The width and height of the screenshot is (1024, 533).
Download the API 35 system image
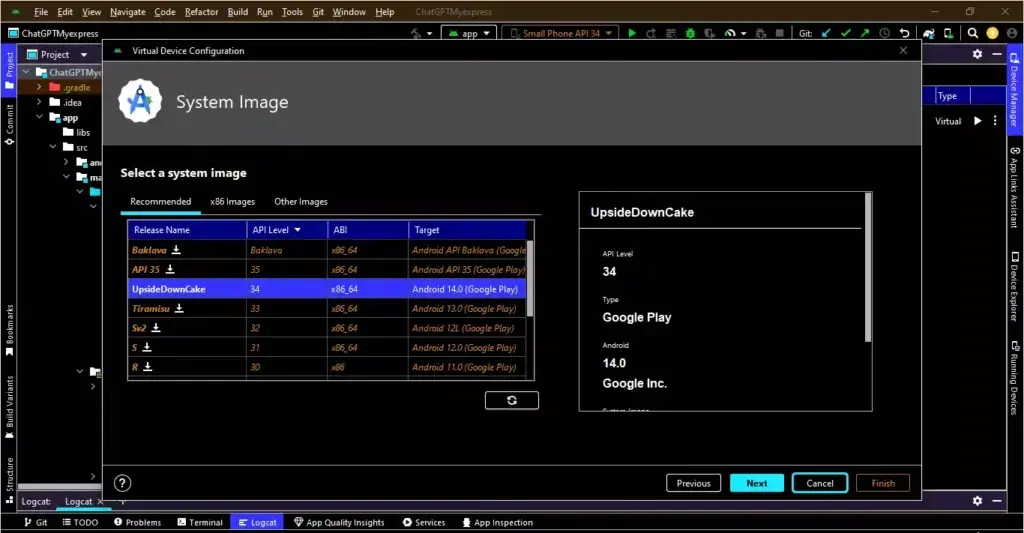click(170, 269)
